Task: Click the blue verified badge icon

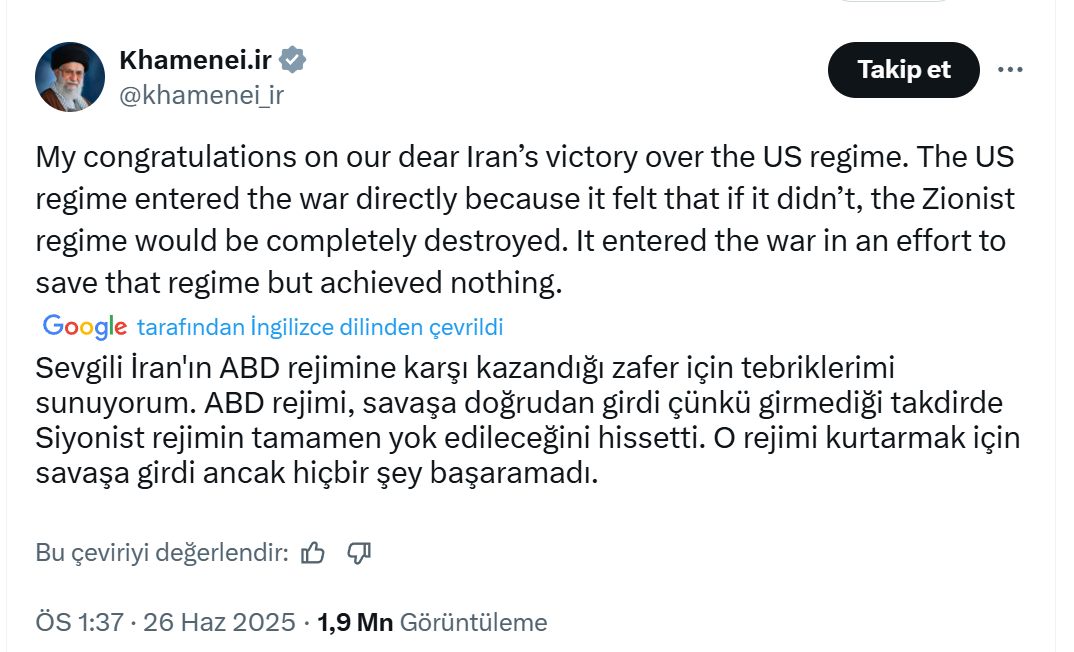Action: (292, 60)
